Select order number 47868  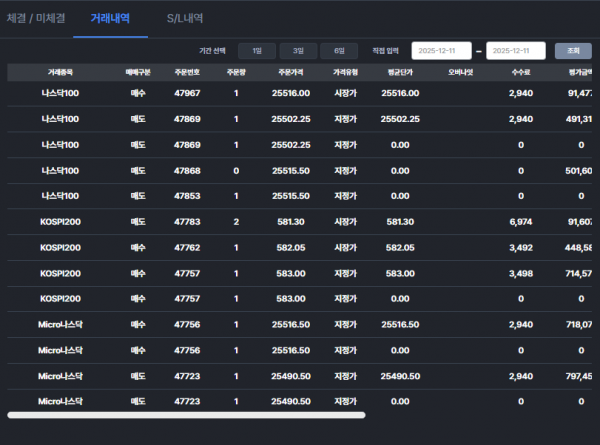click(187, 171)
